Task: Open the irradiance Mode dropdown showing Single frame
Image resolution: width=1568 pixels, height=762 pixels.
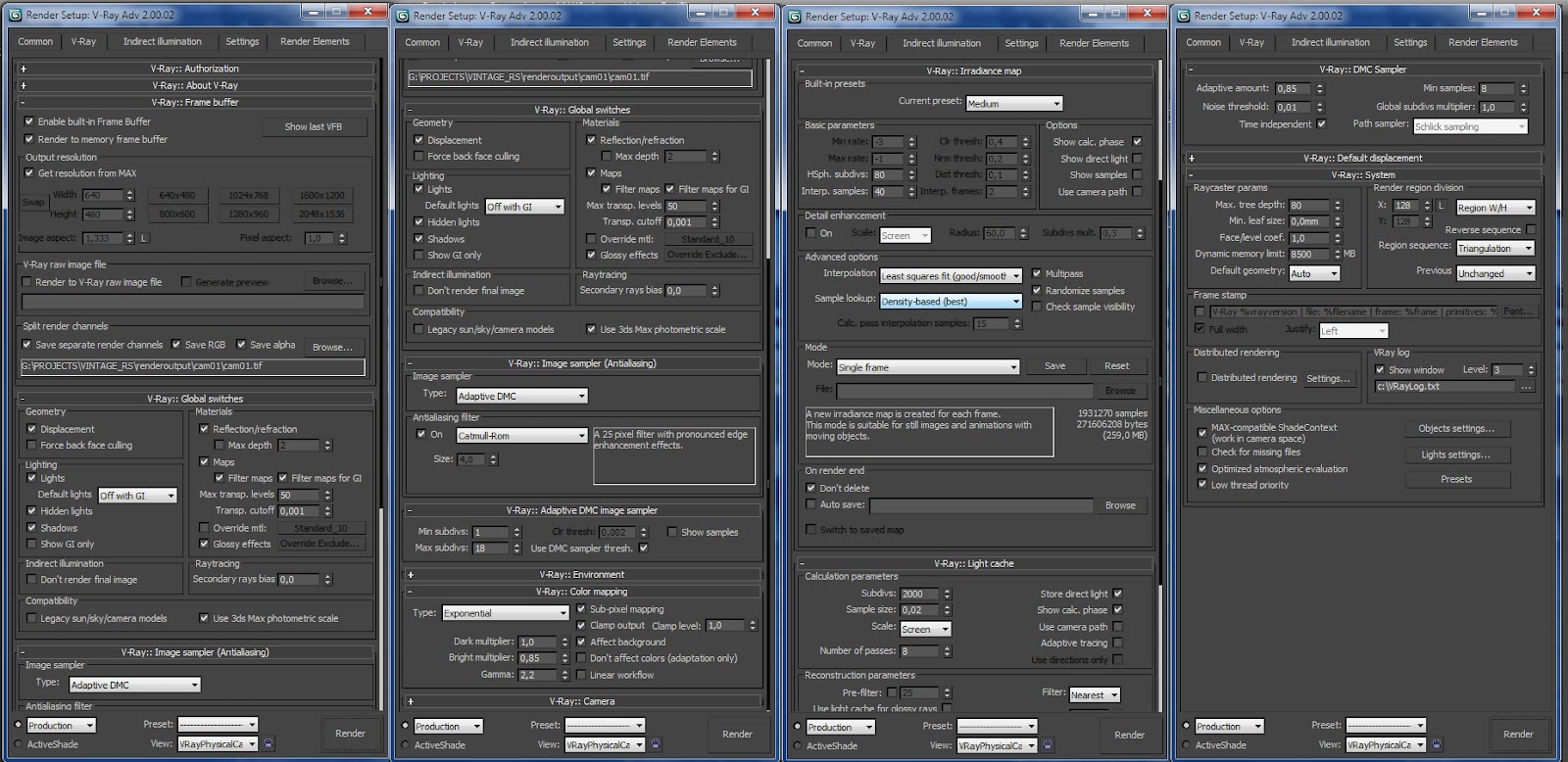Action: pyautogui.click(x=928, y=367)
